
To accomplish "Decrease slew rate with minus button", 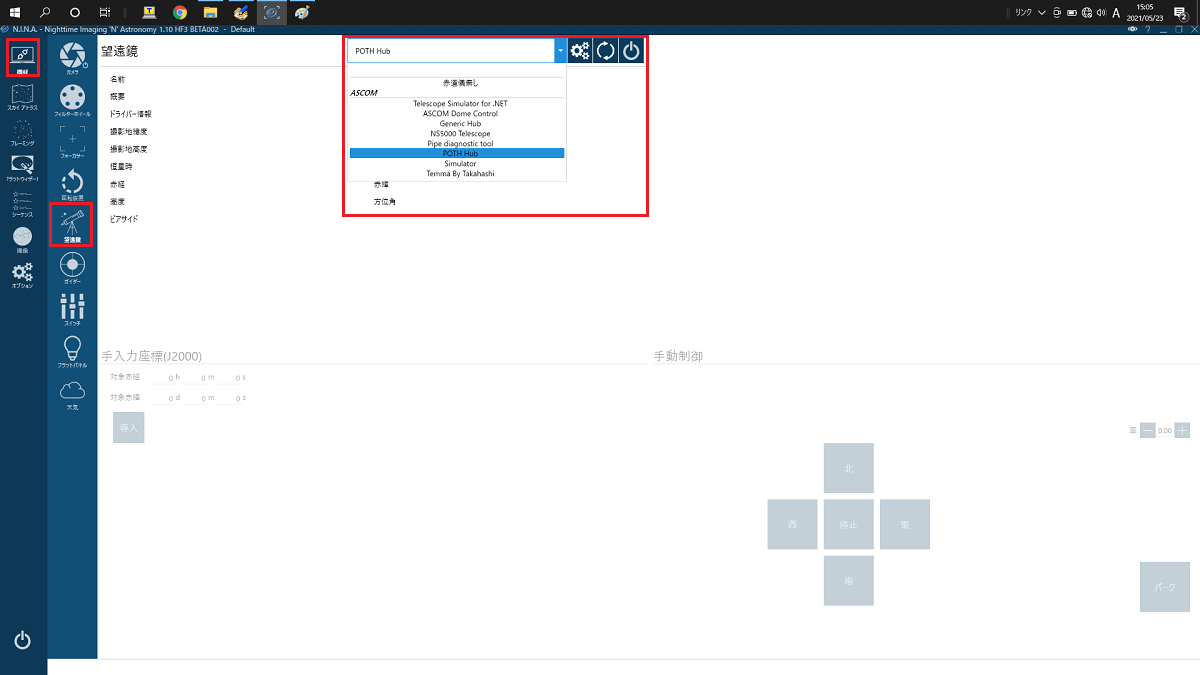I will pyautogui.click(x=1148, y=430).
